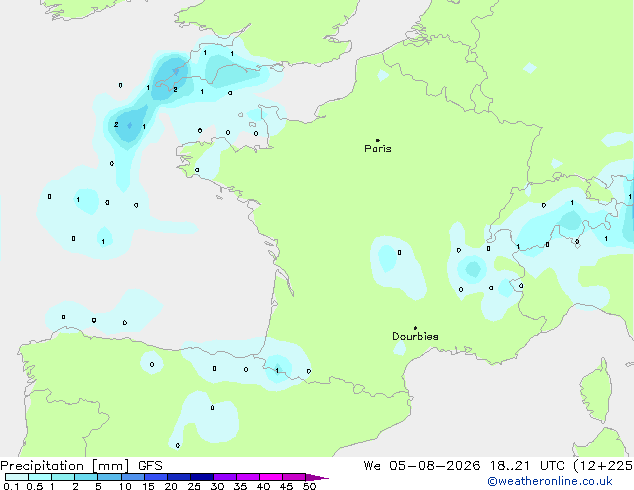Click the legend label '0.1'
The width and height of the screenshot is (634, 490).
11,486
